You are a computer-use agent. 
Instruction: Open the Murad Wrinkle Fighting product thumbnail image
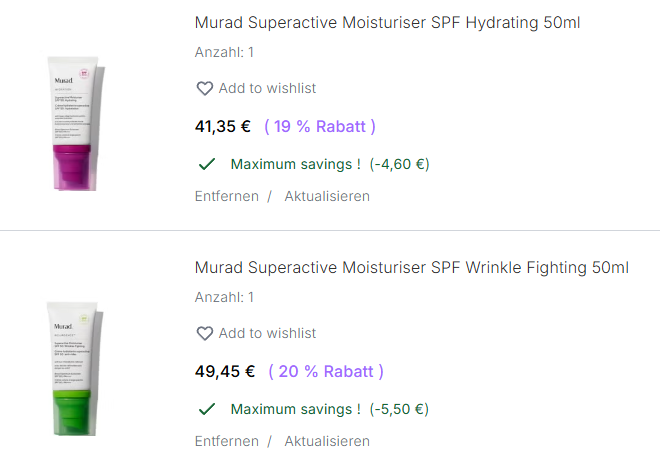tap(74, 369)
